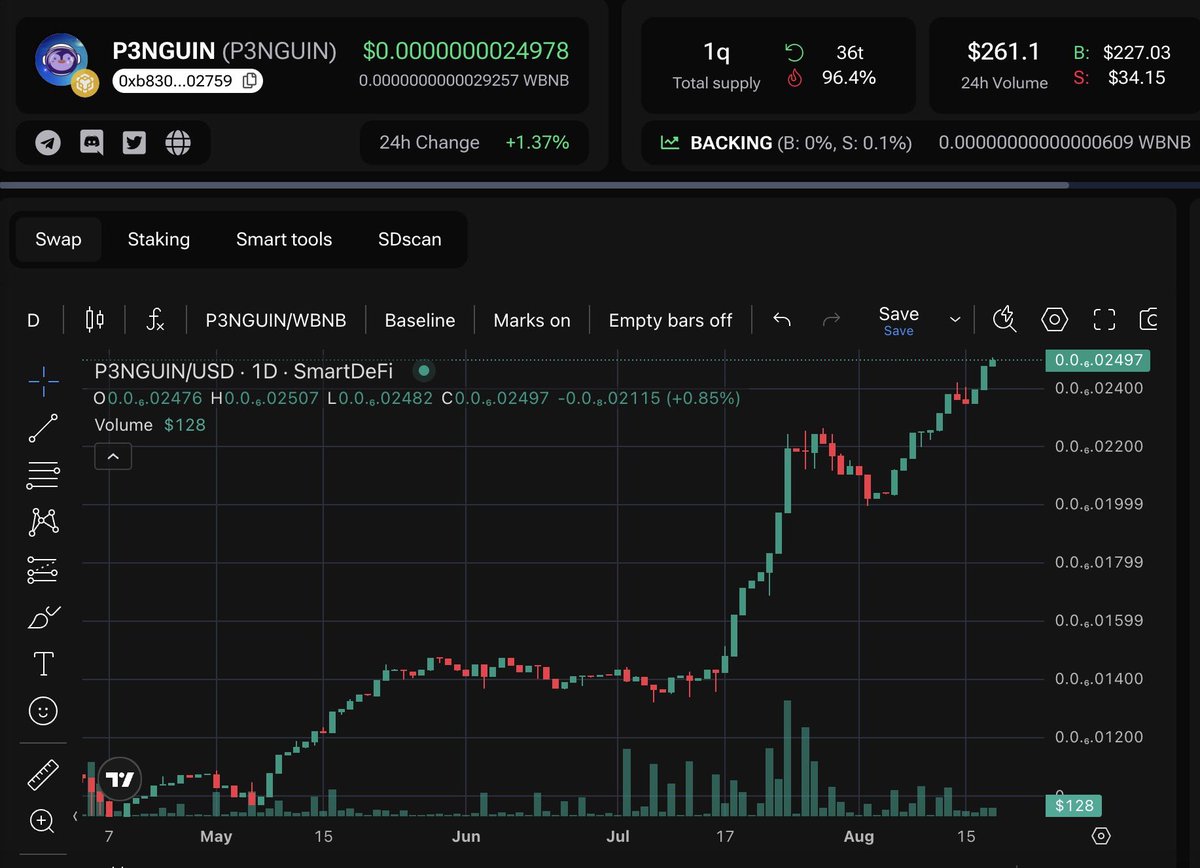
Task: Select the measure ruler tool
Action: click(x=42, y=774)
